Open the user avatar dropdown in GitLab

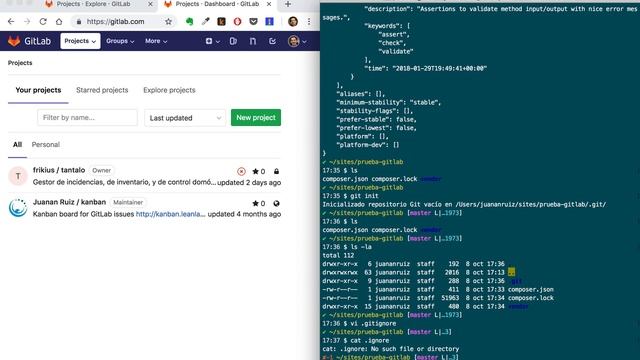click(x=297, y=41)
